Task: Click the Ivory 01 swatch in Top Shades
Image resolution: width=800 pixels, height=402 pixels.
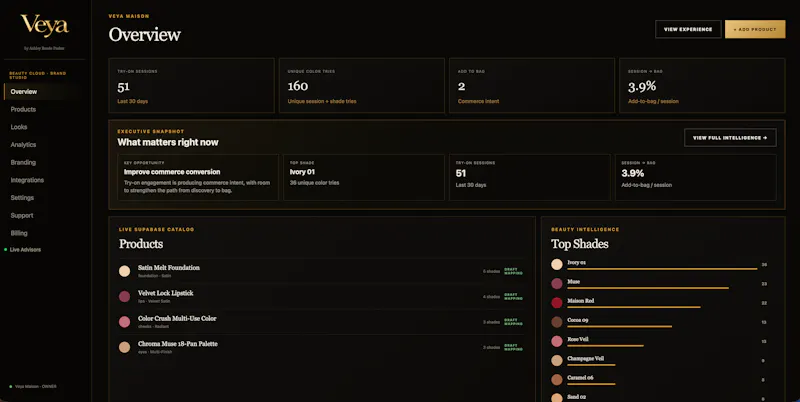Action: [x=557, y=264]
